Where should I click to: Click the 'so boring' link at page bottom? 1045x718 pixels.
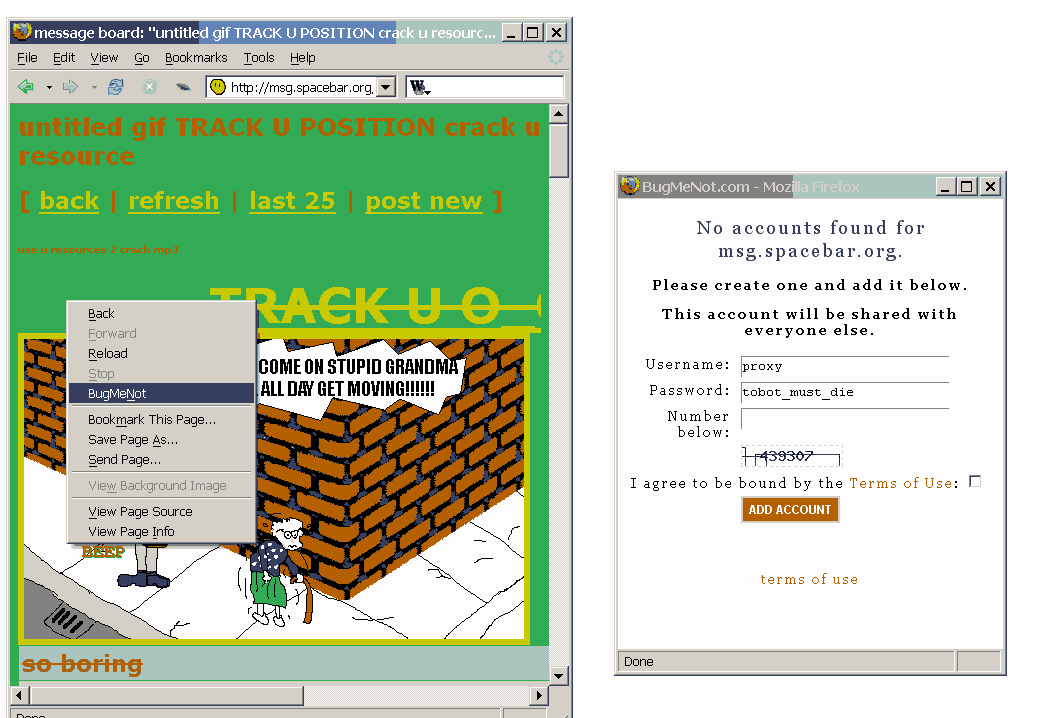click(x=82, y=664)
